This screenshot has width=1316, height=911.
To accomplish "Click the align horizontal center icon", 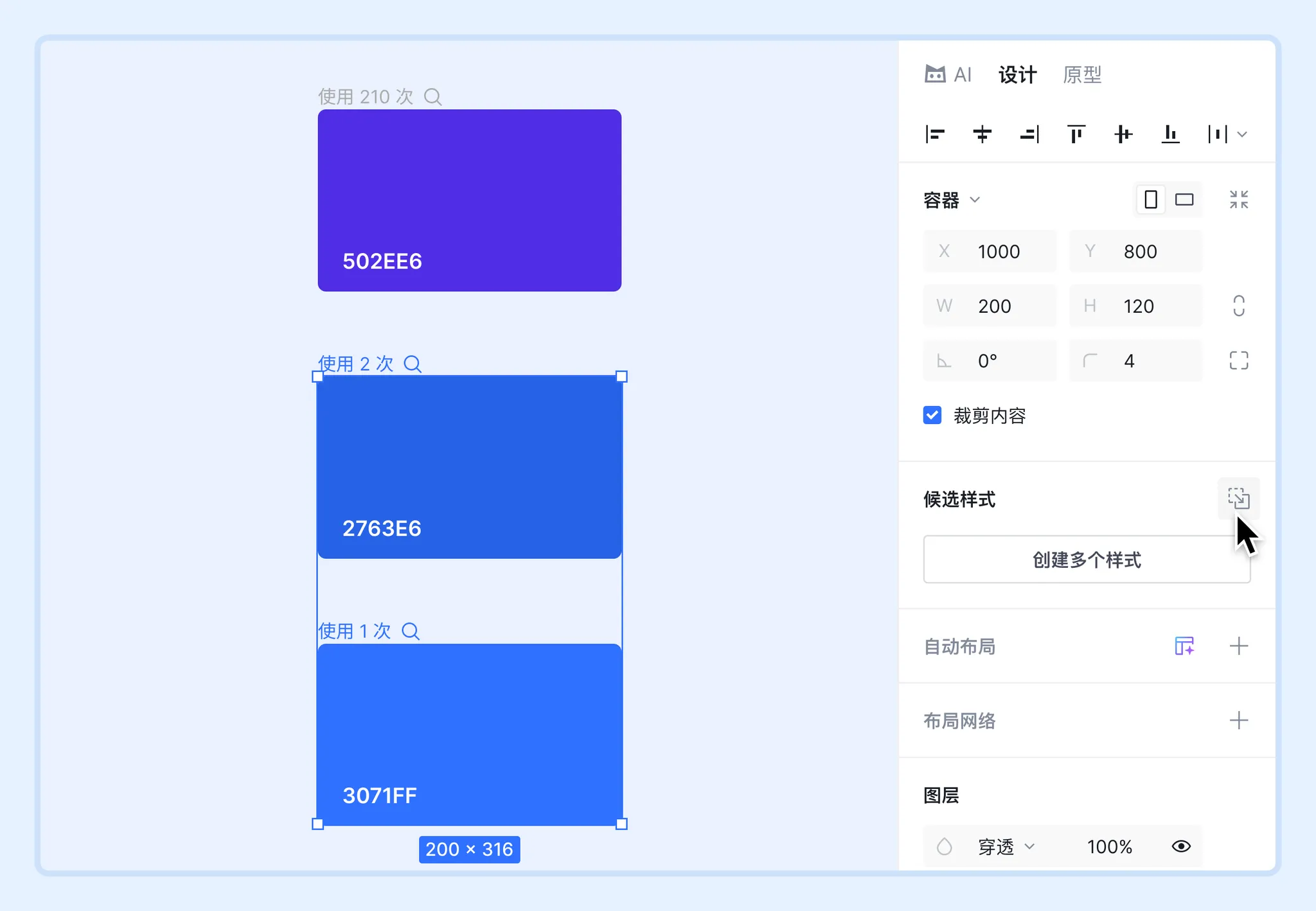I will (x=982, y=134).
